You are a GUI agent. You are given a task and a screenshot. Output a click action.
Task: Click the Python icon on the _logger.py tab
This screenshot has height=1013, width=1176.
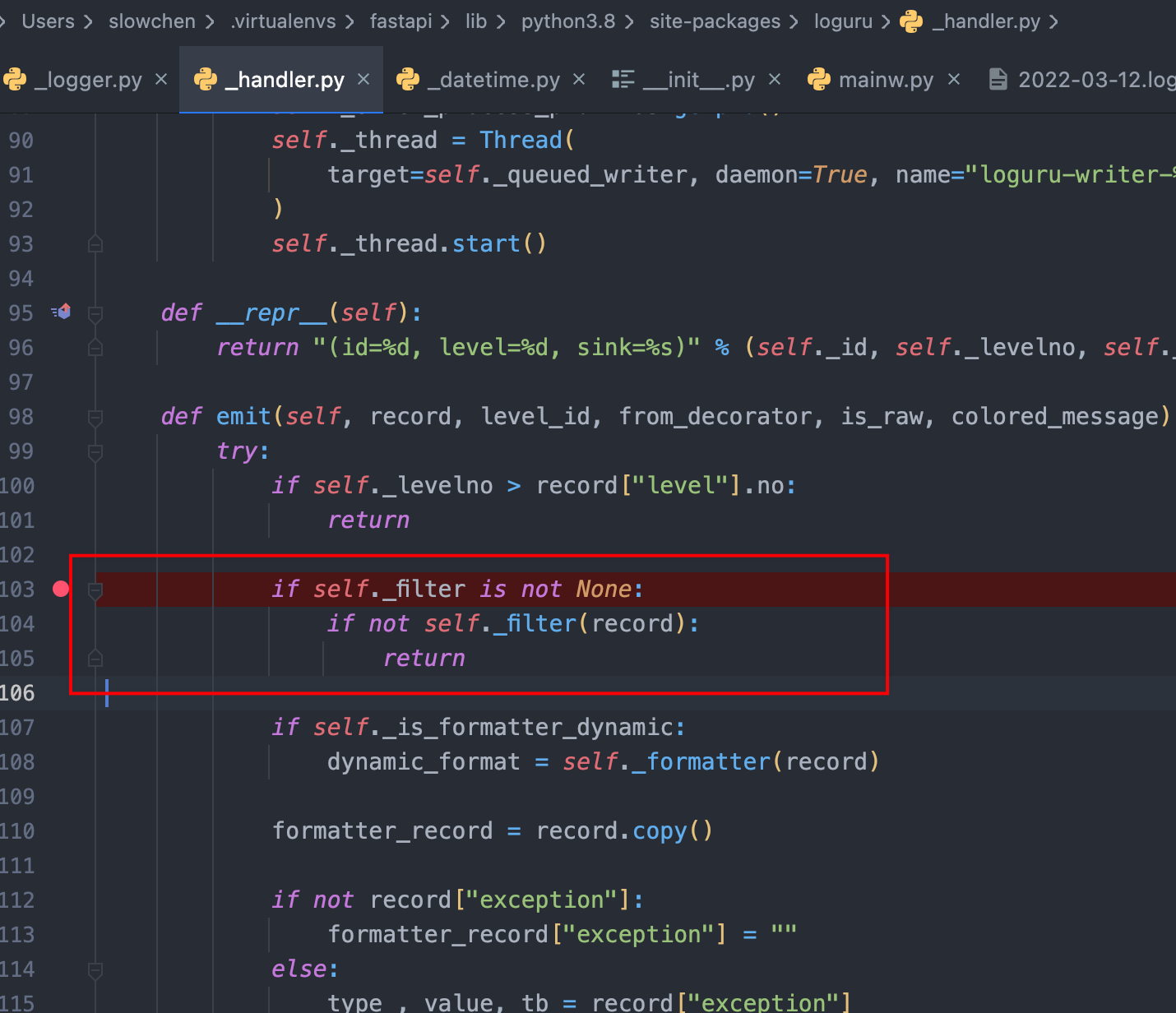coord(16,80)
